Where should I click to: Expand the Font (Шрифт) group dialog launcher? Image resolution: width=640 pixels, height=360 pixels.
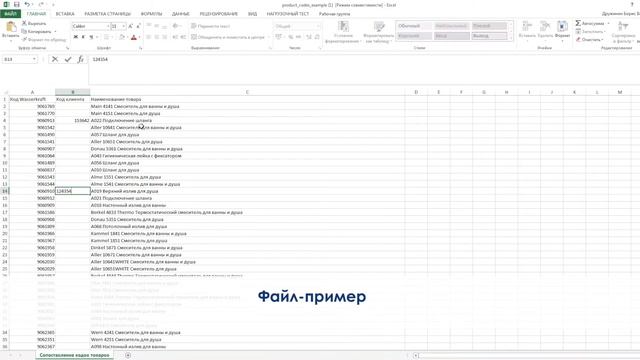click(140, 48)
